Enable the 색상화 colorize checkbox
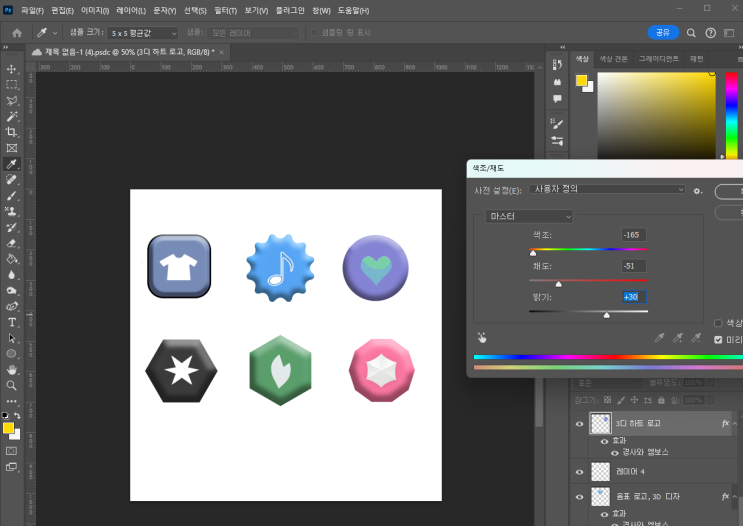Screen dimensions: 743x526 tap(719, 323)
